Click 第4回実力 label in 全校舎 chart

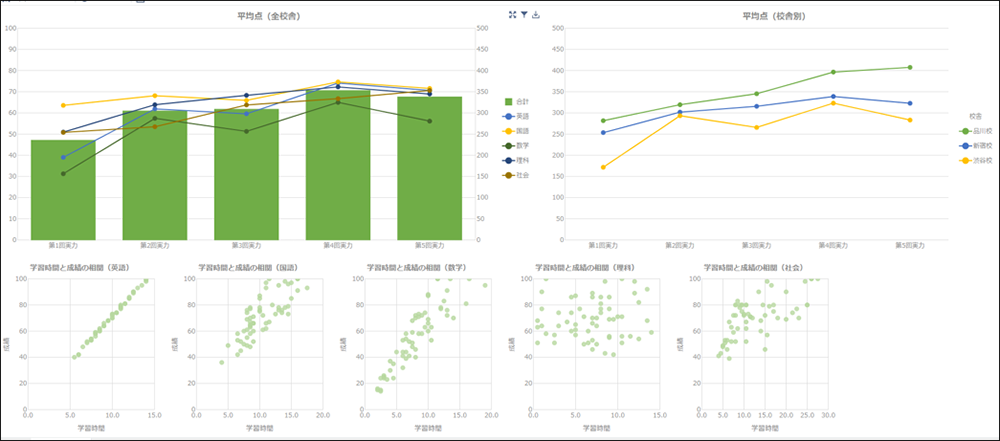338,245
